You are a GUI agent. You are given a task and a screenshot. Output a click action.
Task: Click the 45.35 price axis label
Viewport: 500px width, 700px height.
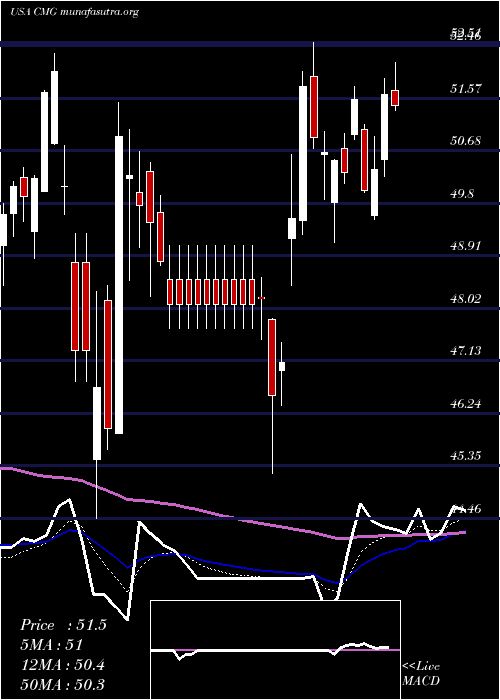click(465, 456)
